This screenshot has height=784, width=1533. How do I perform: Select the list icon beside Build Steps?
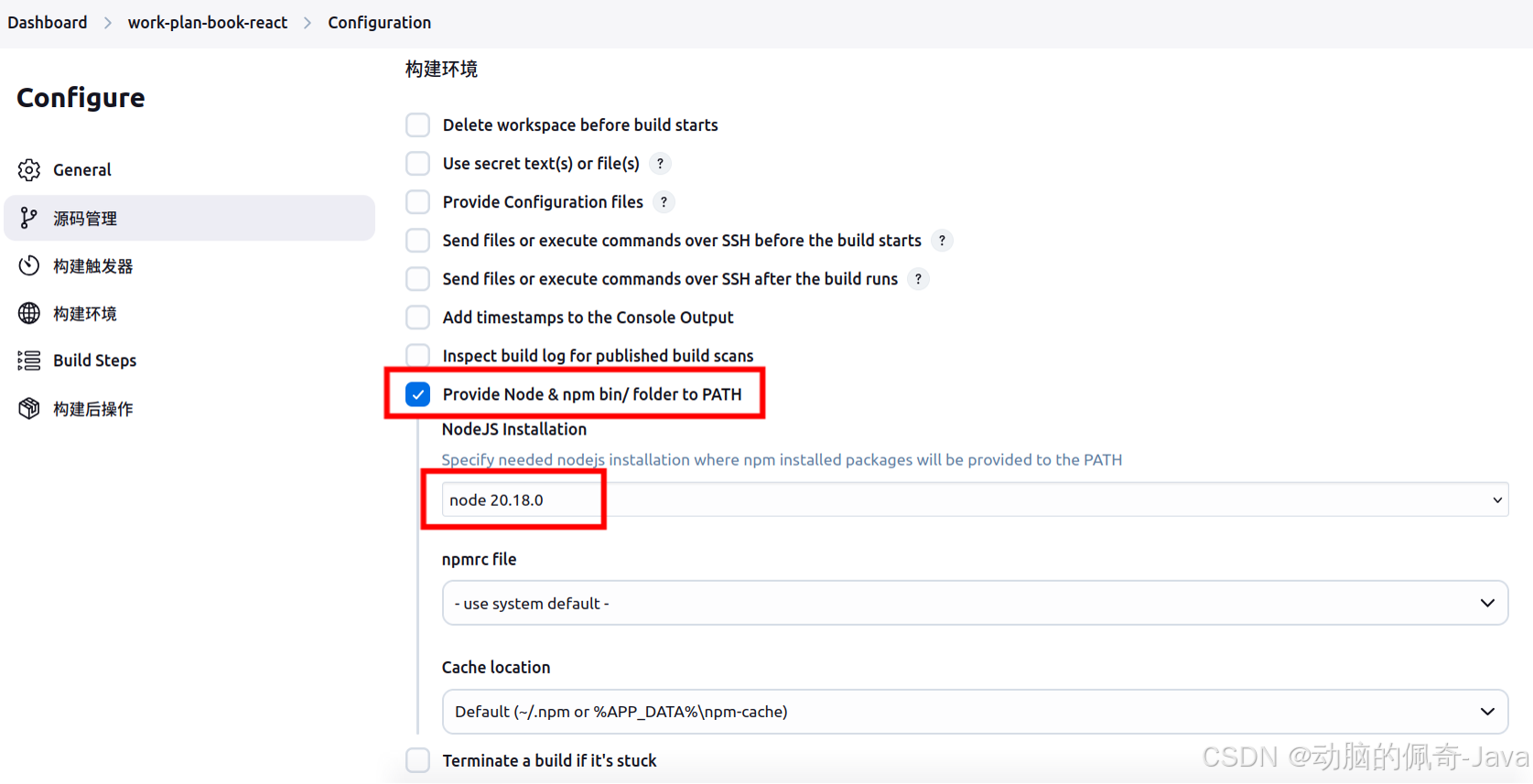click(28, 360)
